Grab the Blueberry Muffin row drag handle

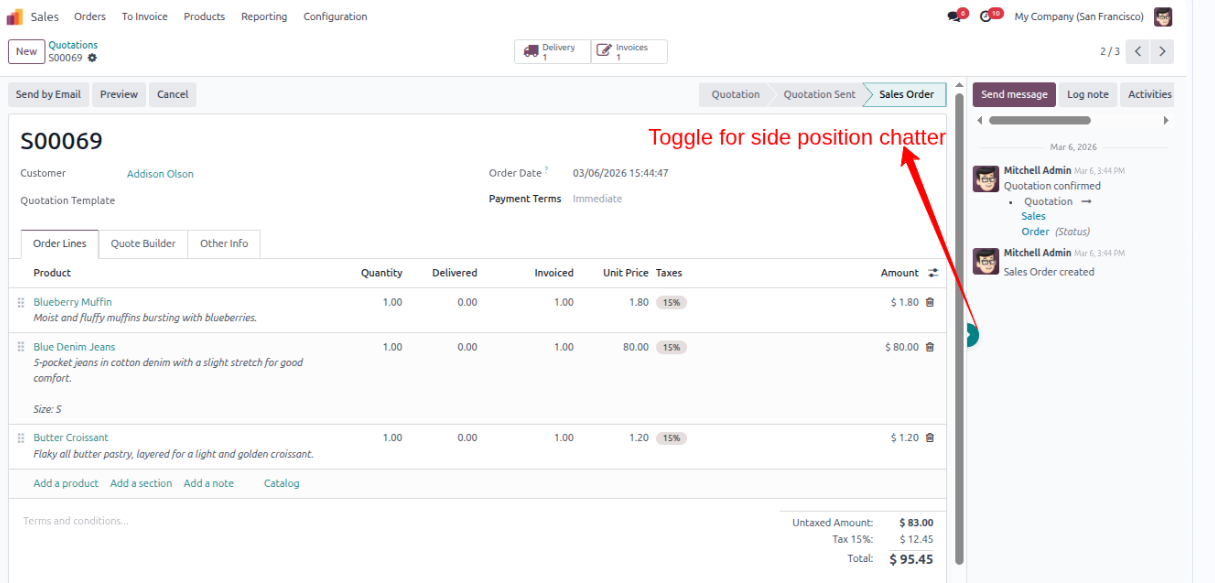(x=21, y=302)
